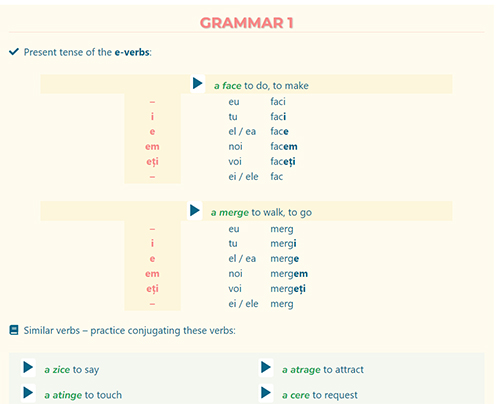Click the red ending 'em' in face table
The image size is (500, 404).
[x=152, y=147]
